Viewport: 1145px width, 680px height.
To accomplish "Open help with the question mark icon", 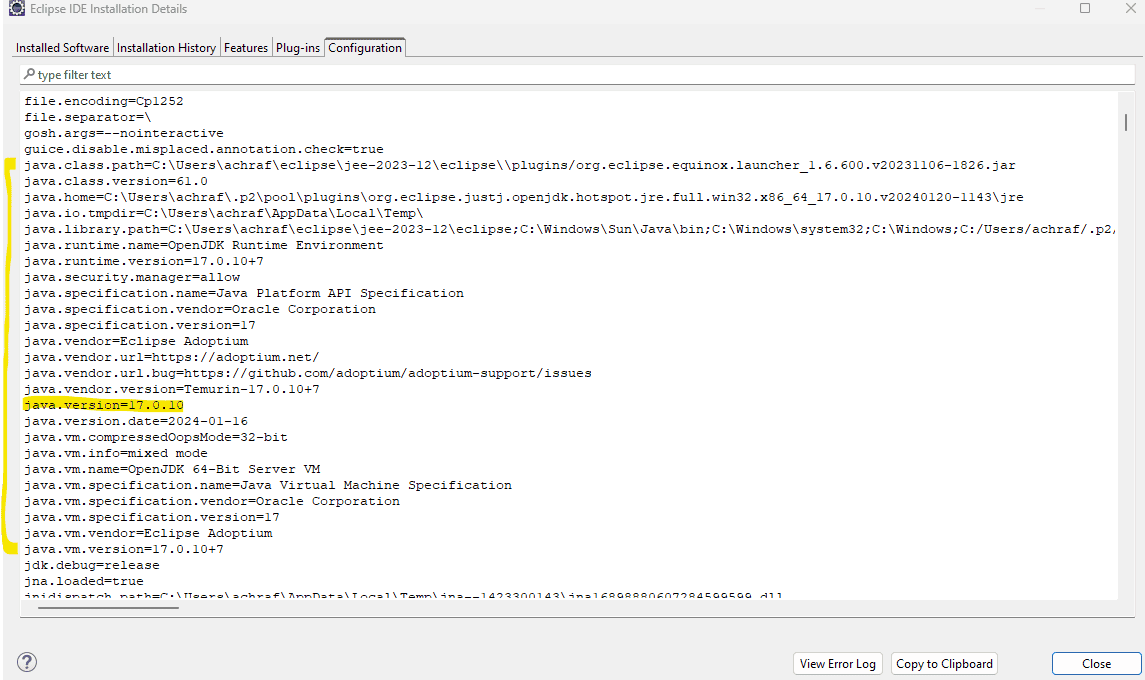I will [27, 662].
